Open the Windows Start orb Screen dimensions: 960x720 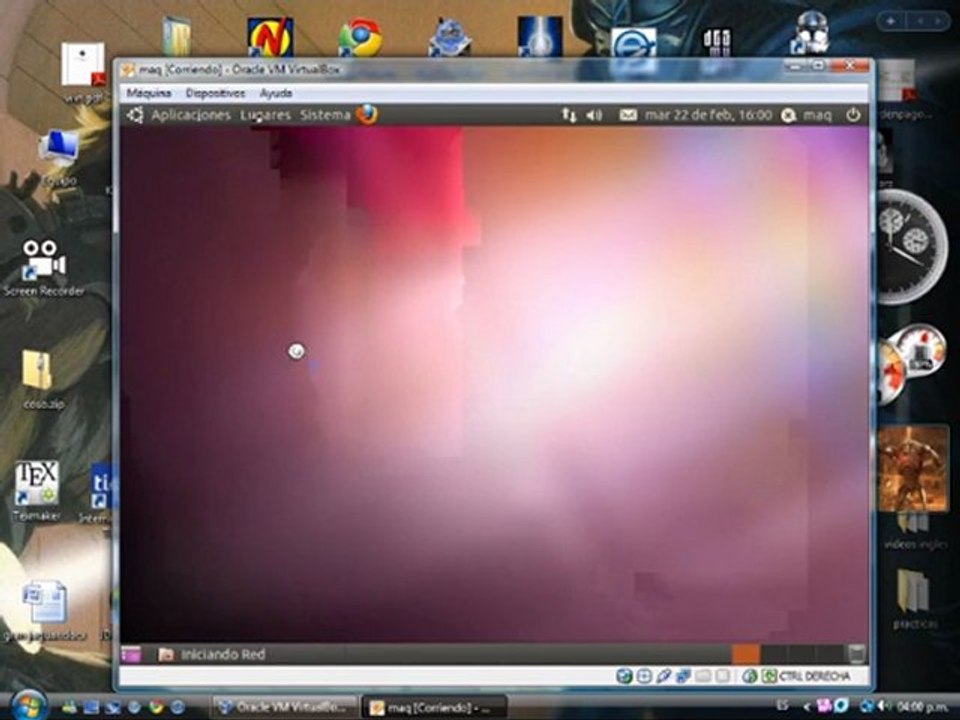pyautogui.click(x=28, y=707)
